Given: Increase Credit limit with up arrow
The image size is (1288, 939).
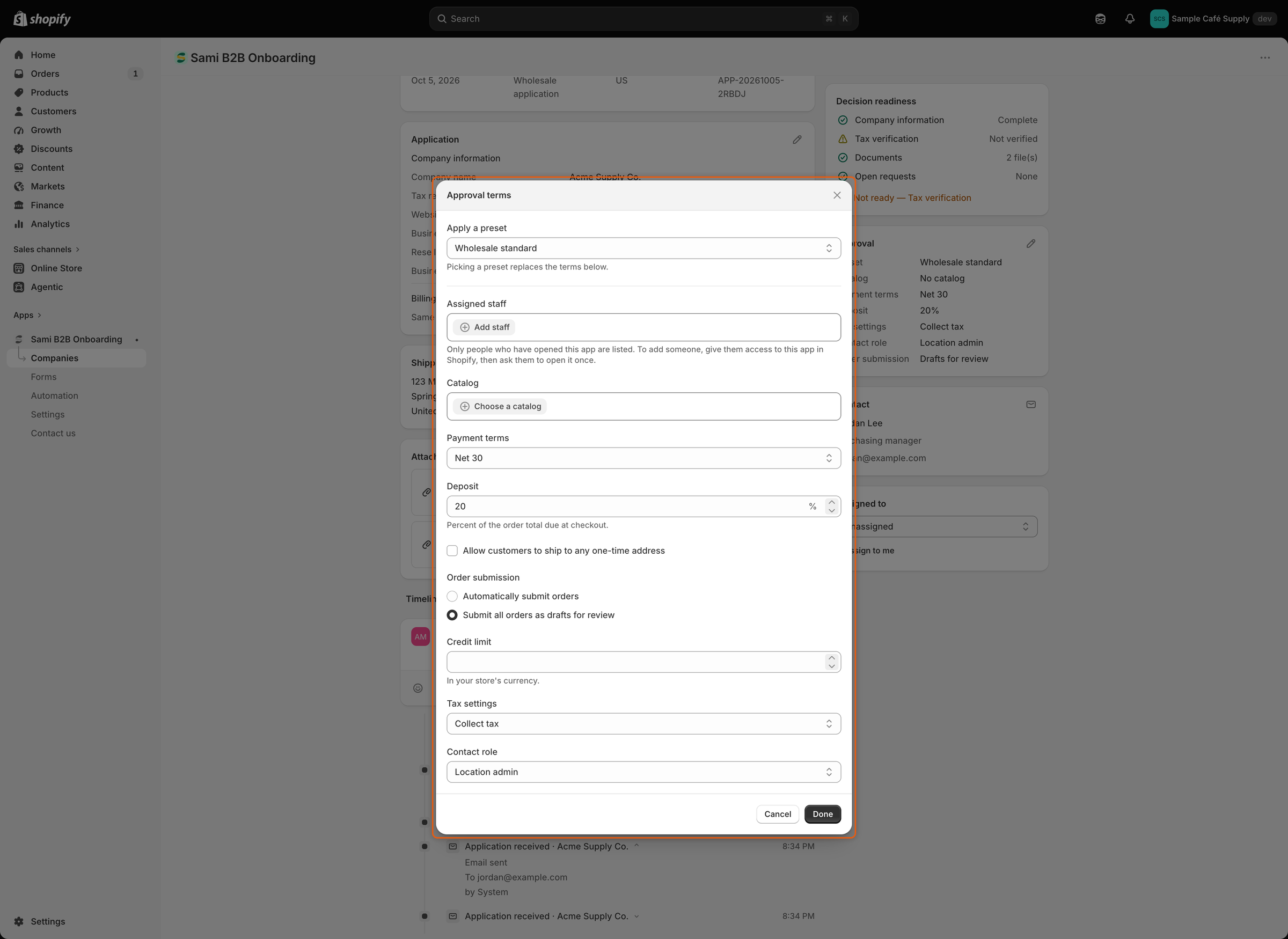Looking at the screenshot, I should pyautogui.click(x=832, y=658).
